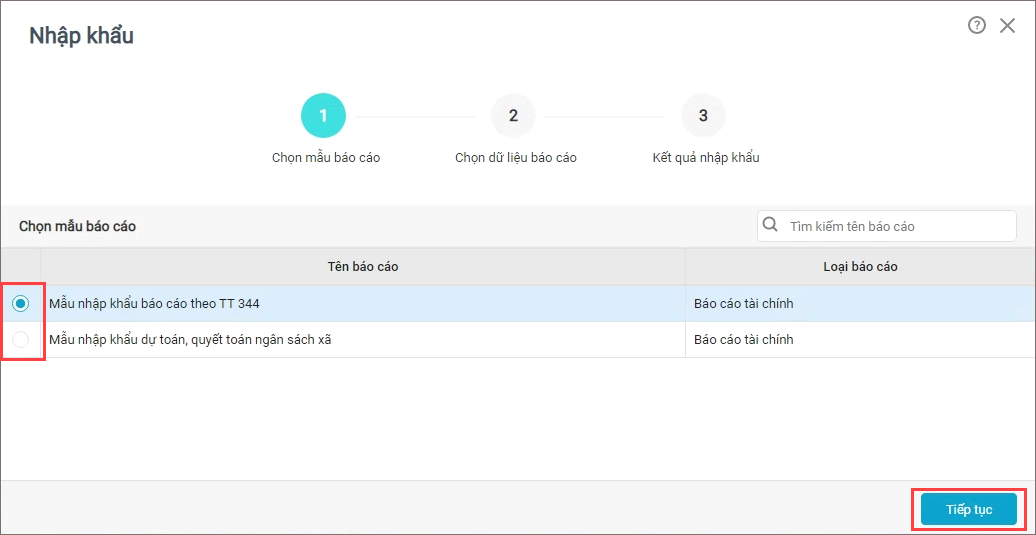Click Chọn mẫu báo cáo step label
The image size is (1036, 535).
point(326,159)
